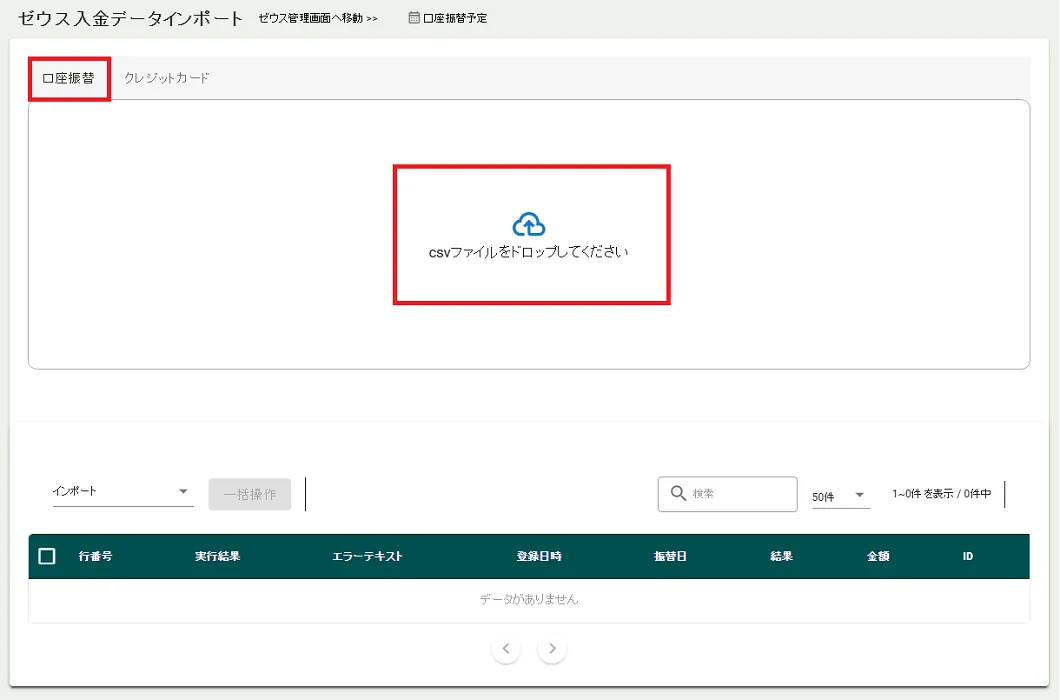Sort by 結果 column header
The image size is (1060, 700).
click(781, 556)
